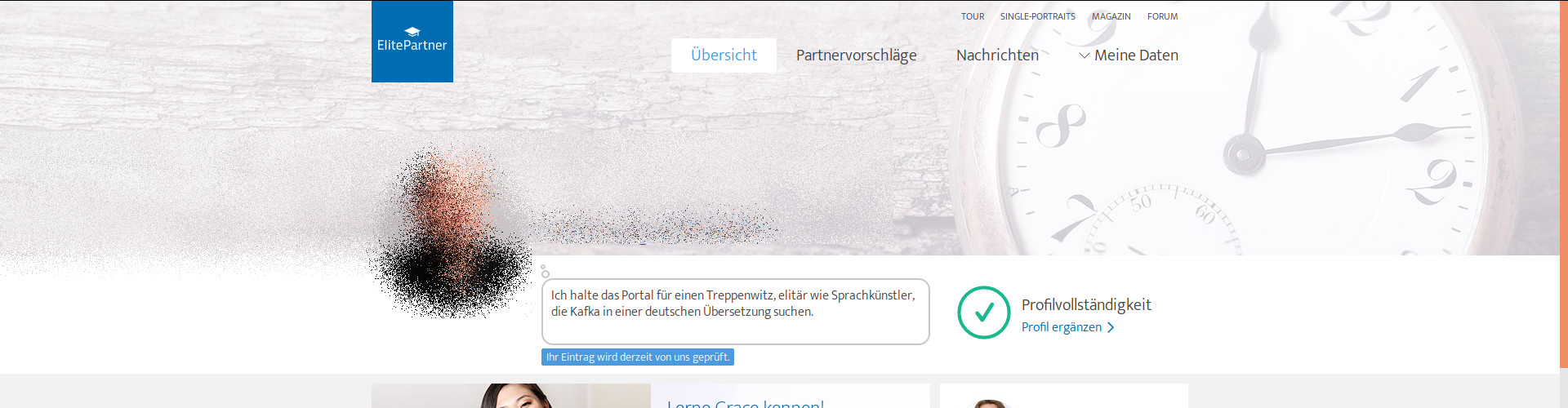Click the green profile completeness checkmark

click(x=984, y=313)
